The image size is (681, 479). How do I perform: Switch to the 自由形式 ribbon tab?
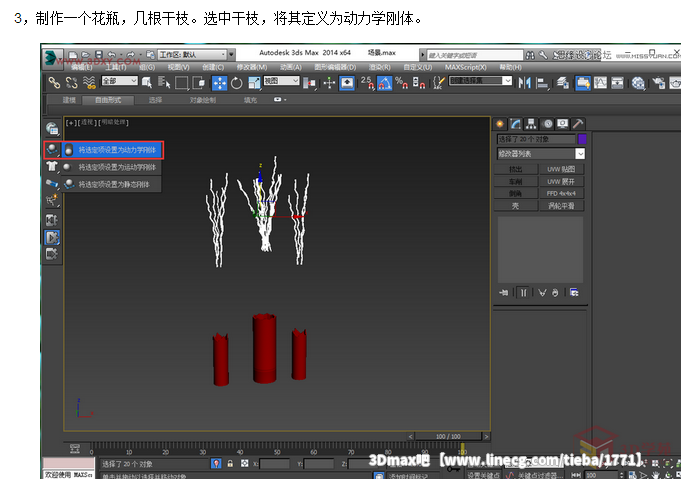108,100
